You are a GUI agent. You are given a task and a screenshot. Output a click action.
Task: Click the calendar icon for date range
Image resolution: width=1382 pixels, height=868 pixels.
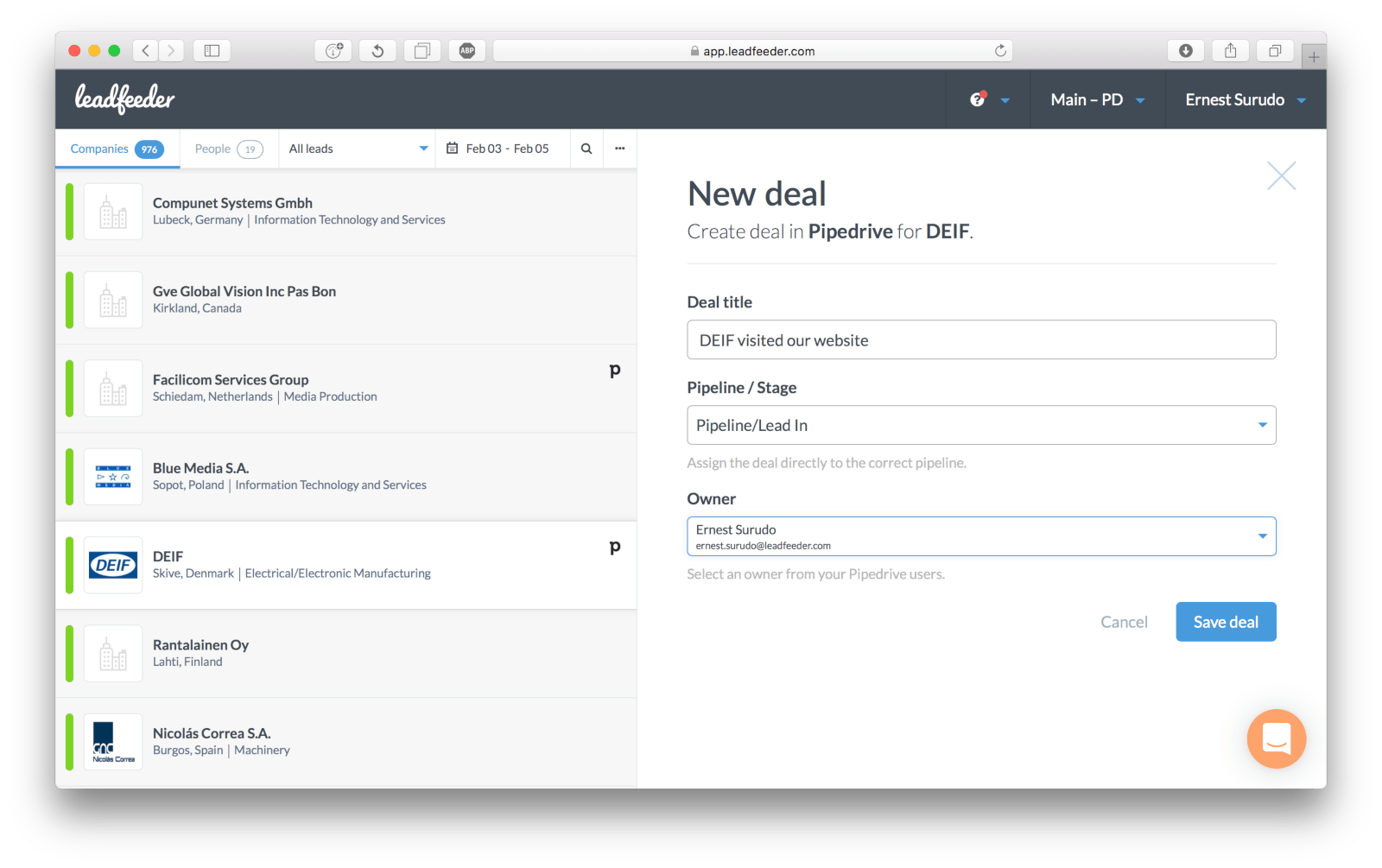[452, 149]
